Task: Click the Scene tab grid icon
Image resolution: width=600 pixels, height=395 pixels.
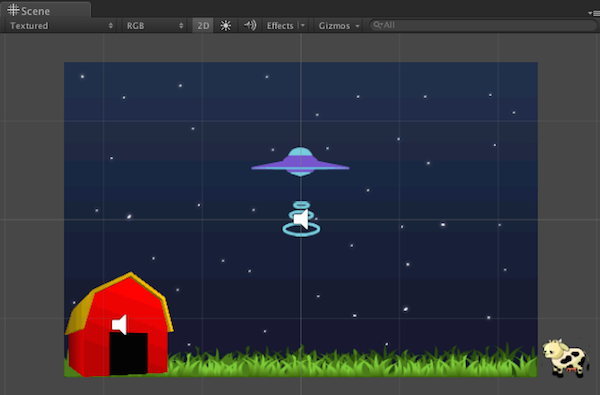Action: [13, 10]
